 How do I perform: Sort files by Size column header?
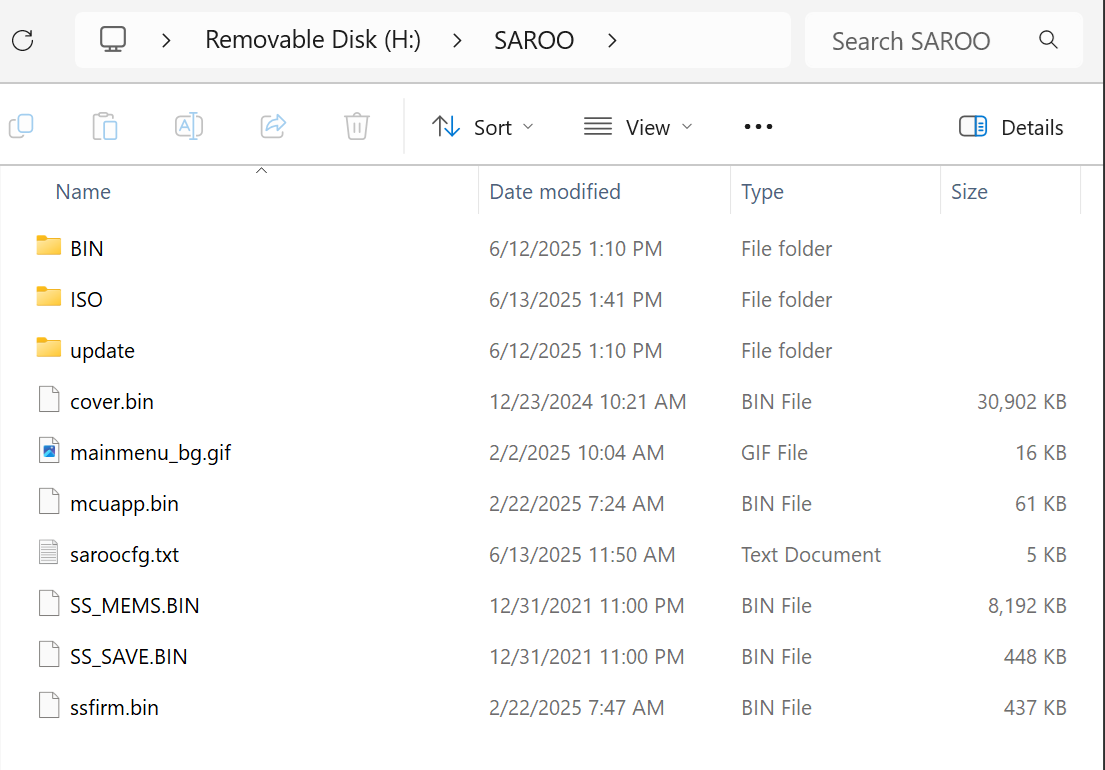pyautogui.click(x=969, y=192)
